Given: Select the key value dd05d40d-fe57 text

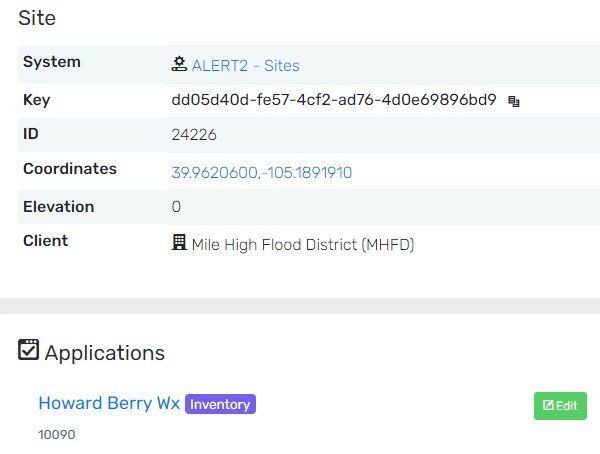Looking at the screenshot, I should pyautogui.click(x=334, y=100).
